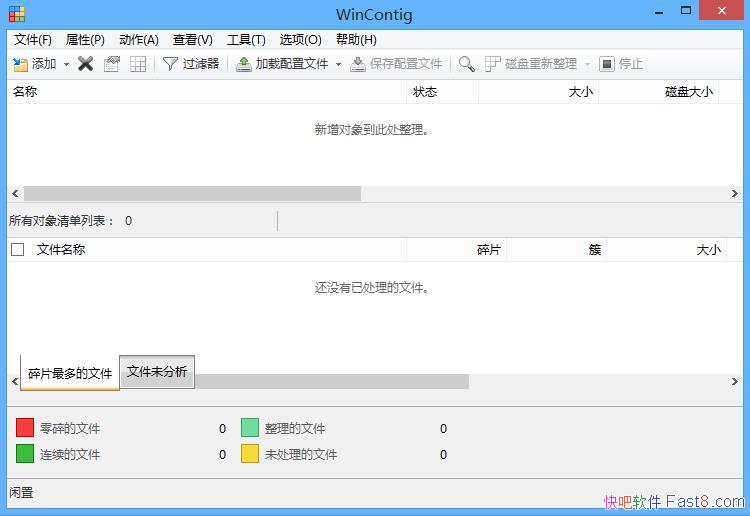Click the lower file list's horizontal scrollbar thumb
This screenshot has width=750, height=516.
[332, 382]
